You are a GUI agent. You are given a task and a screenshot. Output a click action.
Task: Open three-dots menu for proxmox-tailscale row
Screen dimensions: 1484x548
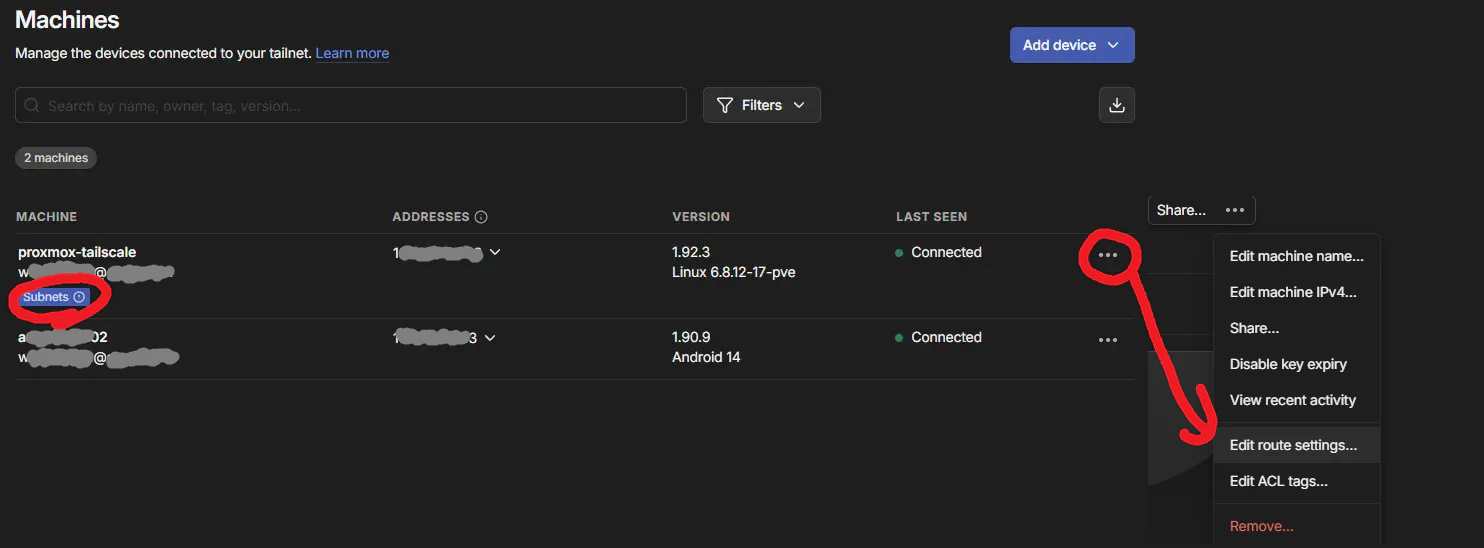pyautogui.click(x=1108, y=255)
